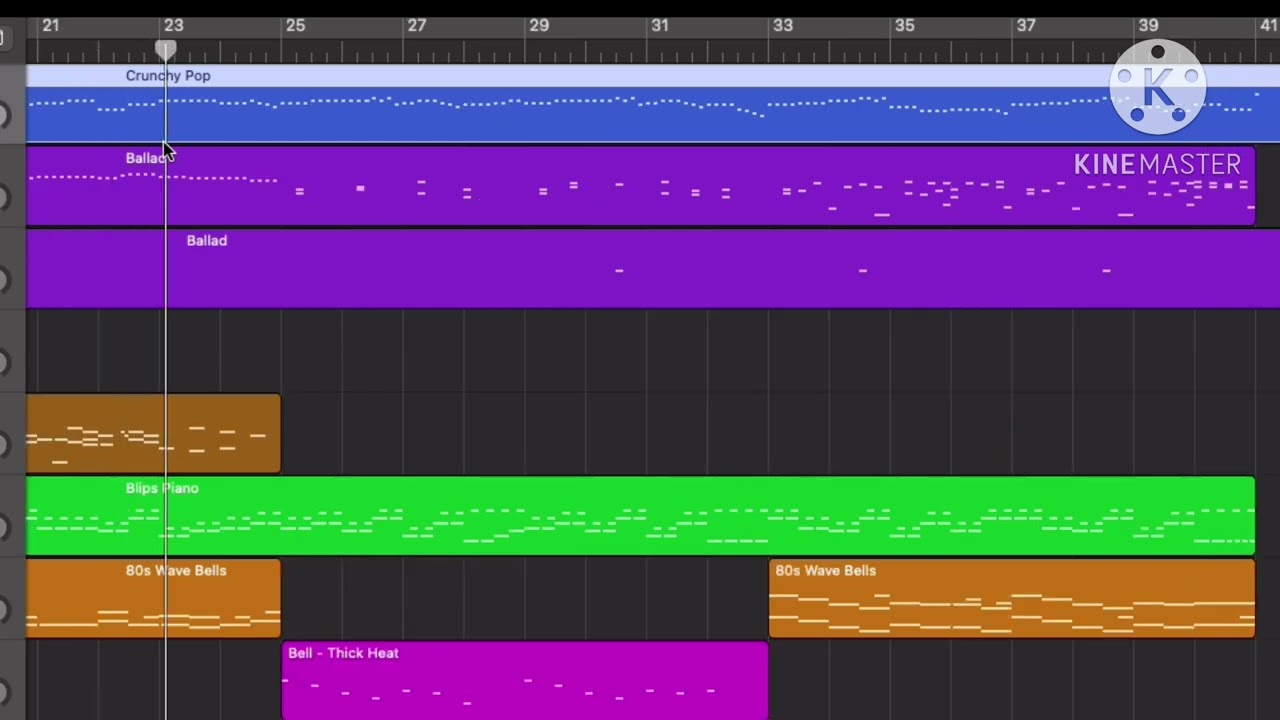Select the Blips Piano green region
1280x720 pixels.
pyautogui.click(x=640, y=515)
